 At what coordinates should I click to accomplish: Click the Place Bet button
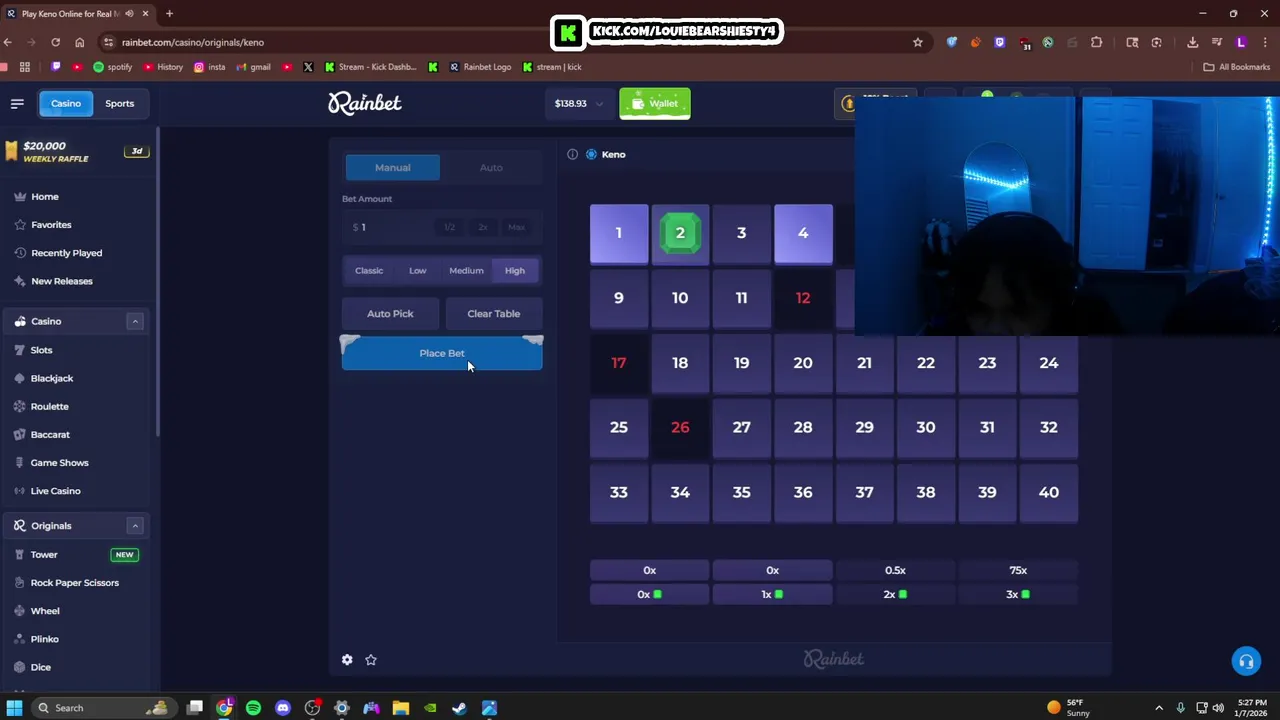[x=442, y=354]
